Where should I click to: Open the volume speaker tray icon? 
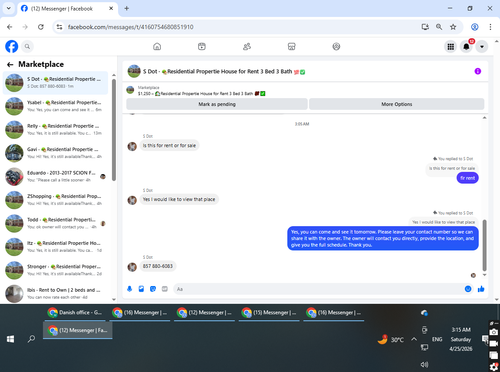click(424, 364)
